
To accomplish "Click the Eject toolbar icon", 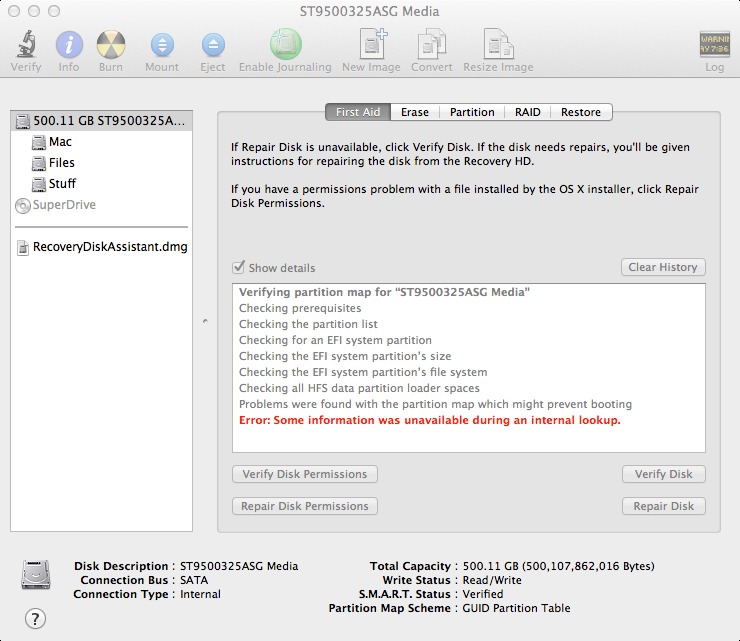I will click(x=213, y=45).
